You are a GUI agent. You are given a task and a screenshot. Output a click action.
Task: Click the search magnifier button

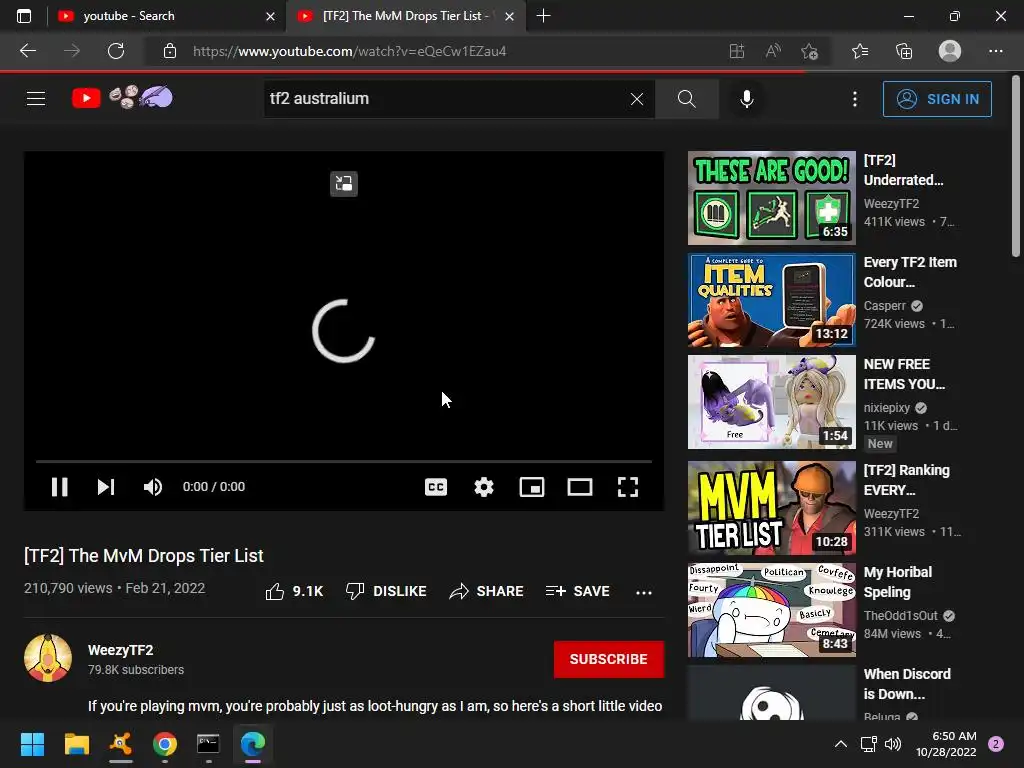point(686,99)
